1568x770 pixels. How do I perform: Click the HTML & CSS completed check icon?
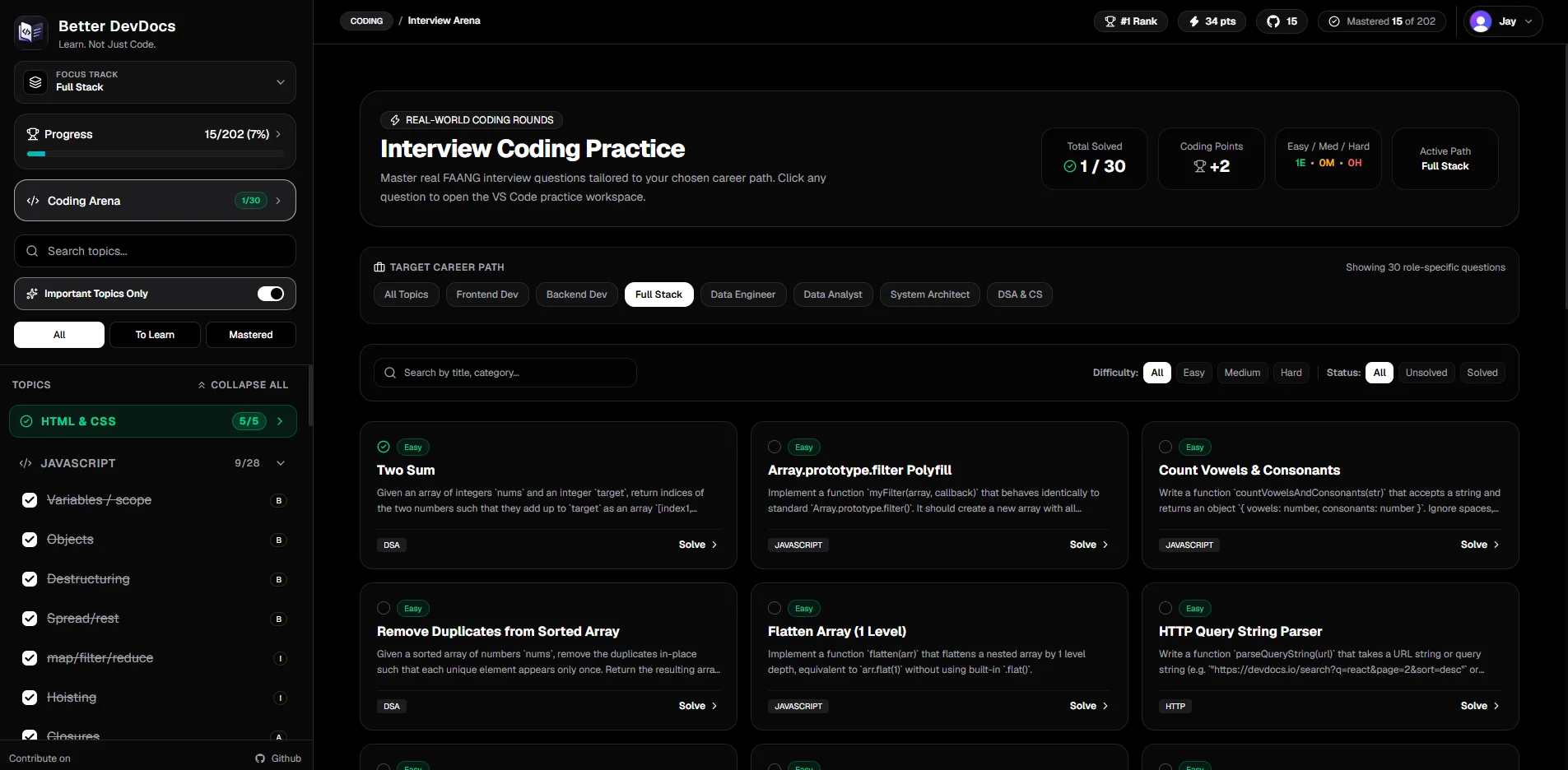click(x=26, y=421)
